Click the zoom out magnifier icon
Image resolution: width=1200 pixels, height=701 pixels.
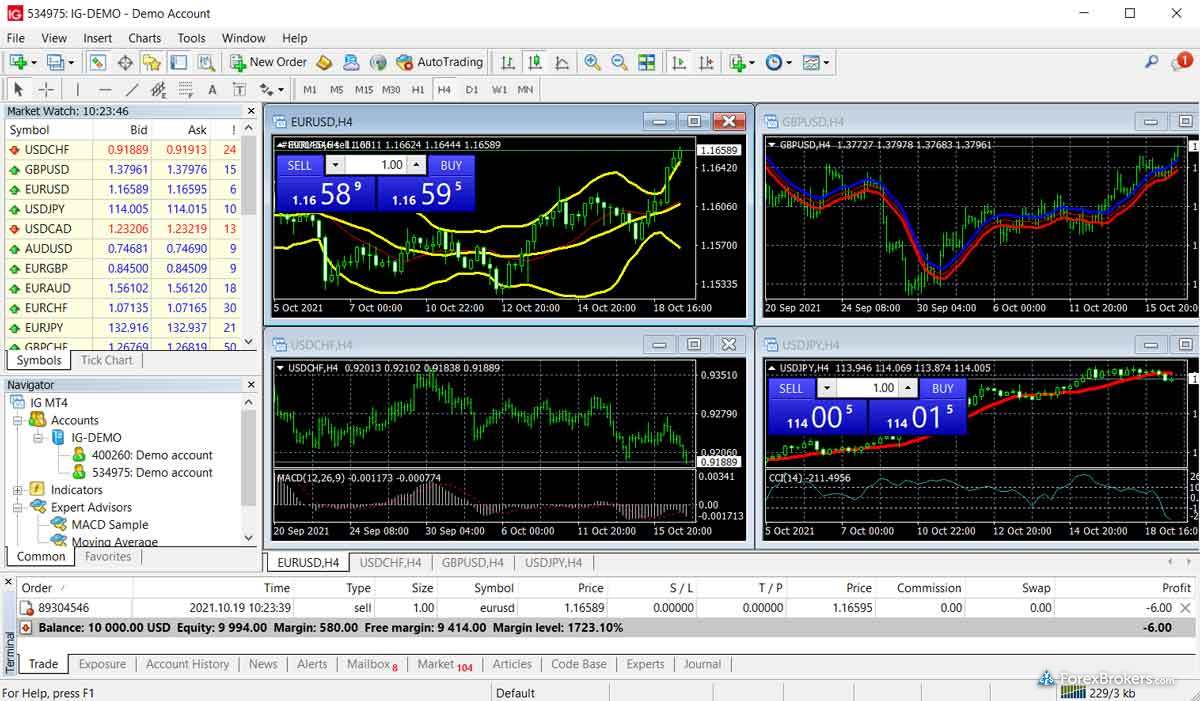tap(619, 62)
